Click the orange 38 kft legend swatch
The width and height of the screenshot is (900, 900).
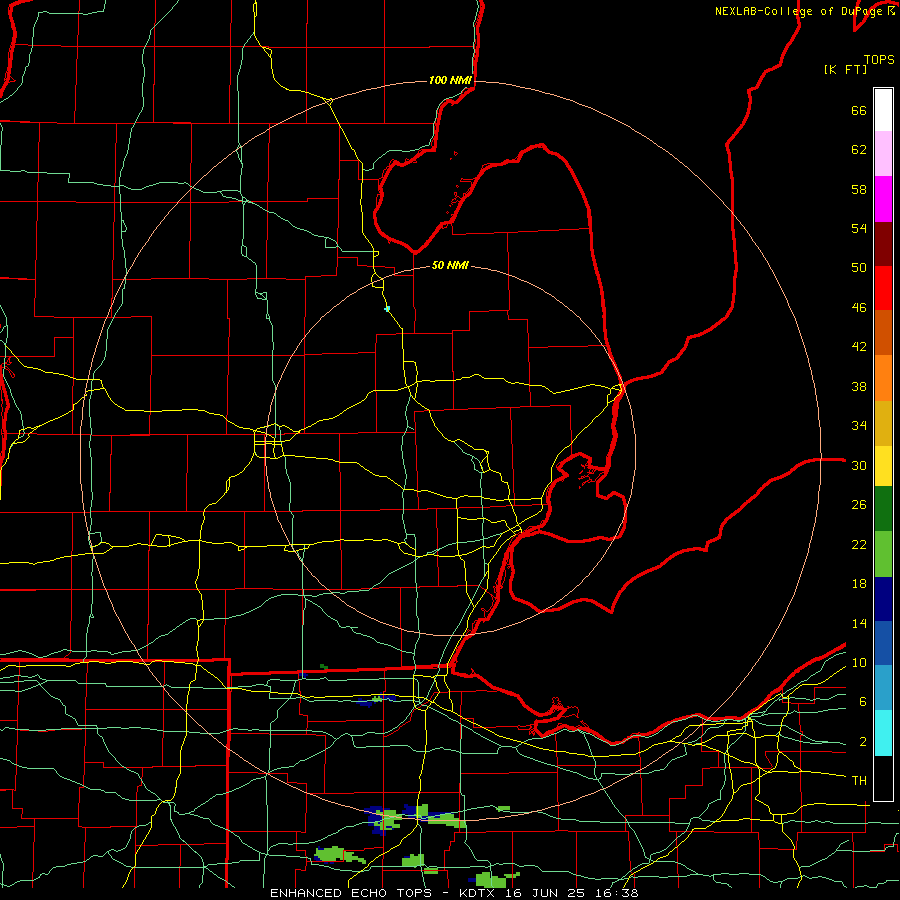[x=883, y=378]
